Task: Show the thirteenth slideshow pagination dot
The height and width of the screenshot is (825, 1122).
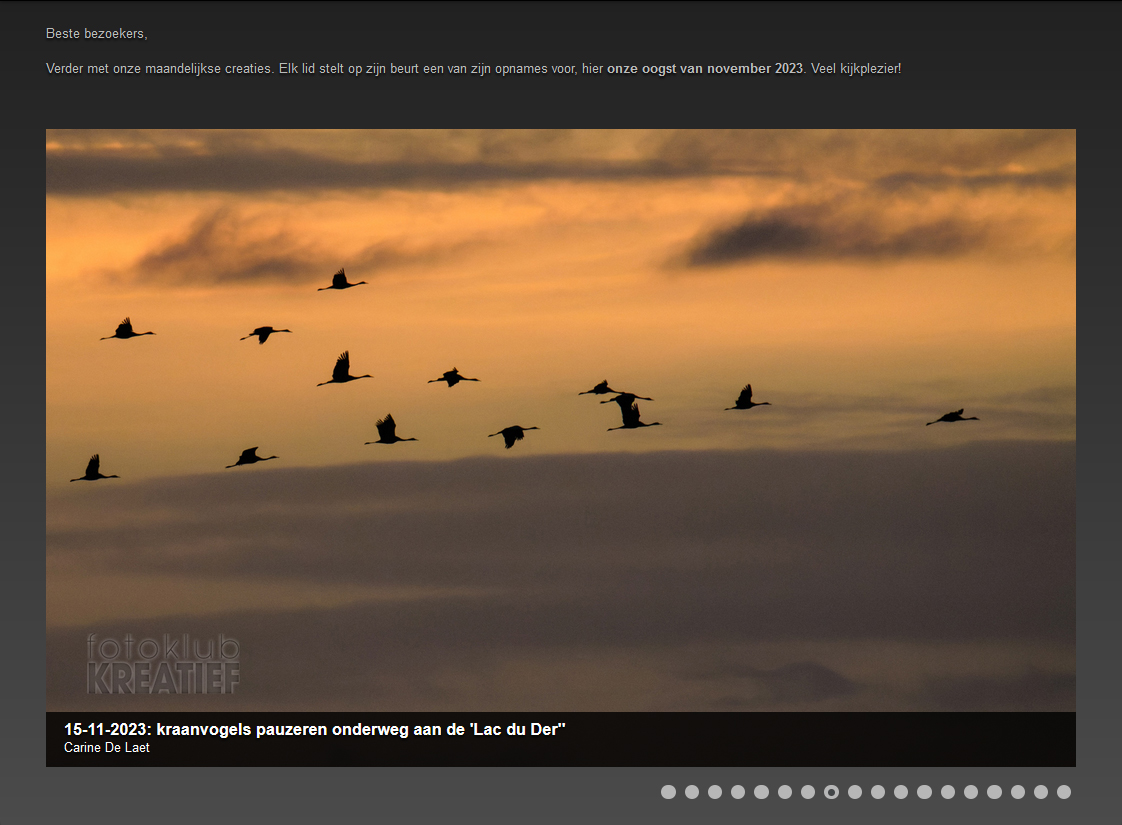Action: coord(948,792)
